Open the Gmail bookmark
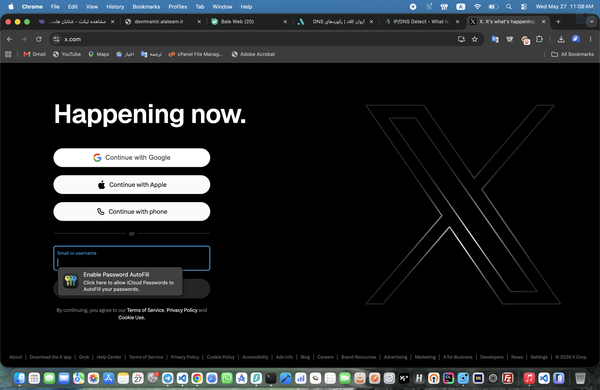The width and height of the screenshot is (600, 390). pyautogui.click(x=34, y=54)
